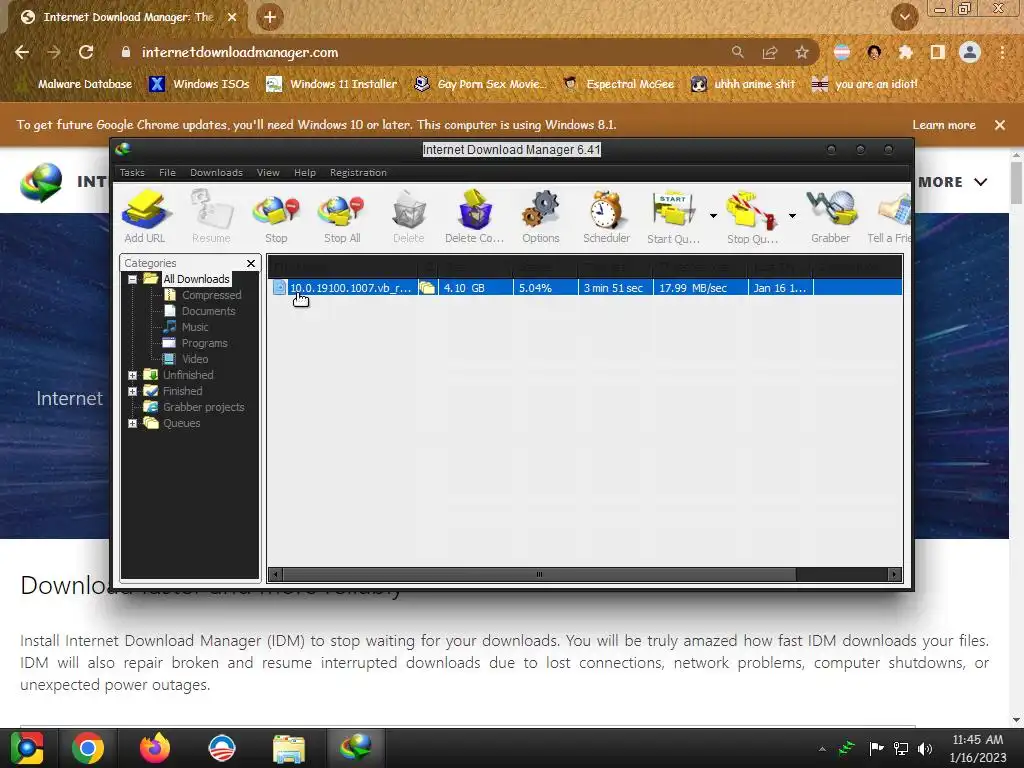1024x768 pixels.
Task: Open the Grabber tool
Action: 830,216
